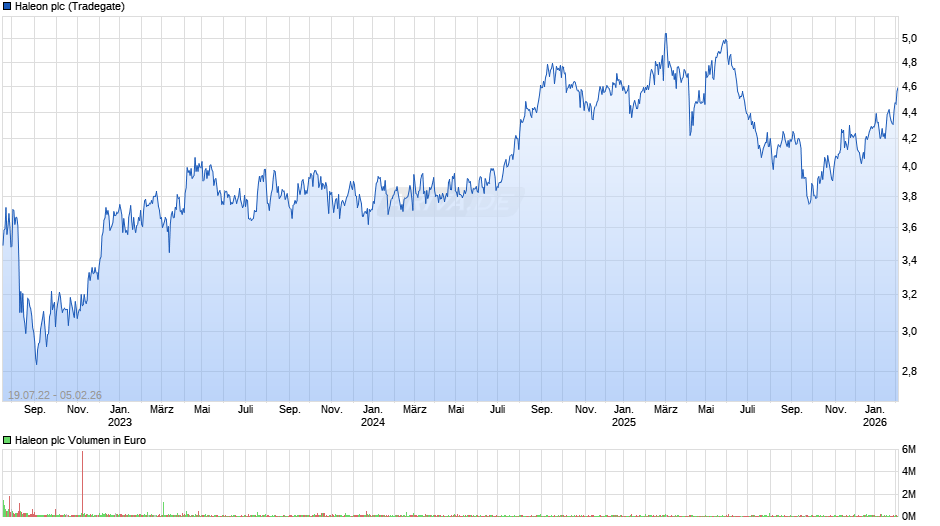The width and height of the screenshot is (940, 526).
Task: Click the 3,2 price axis label
Action: click(x=909, y=294)
